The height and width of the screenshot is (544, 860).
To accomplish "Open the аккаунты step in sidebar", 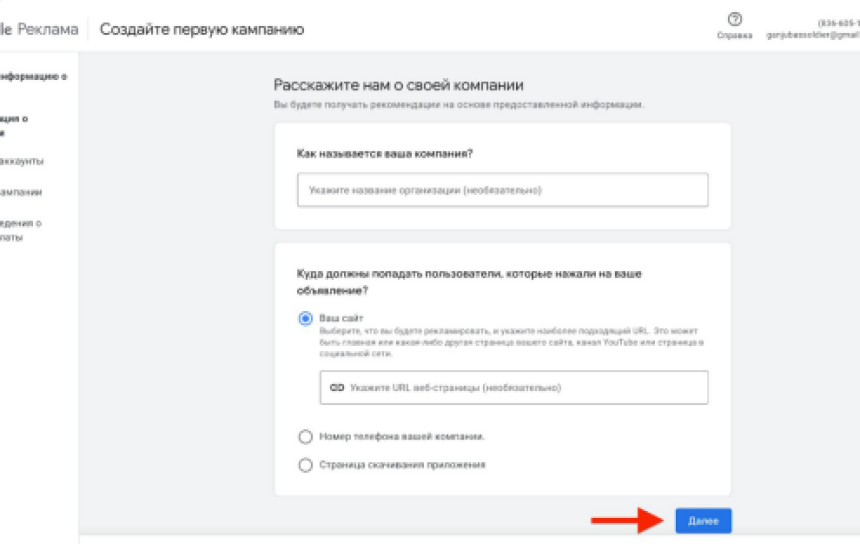I will point(21,161).
